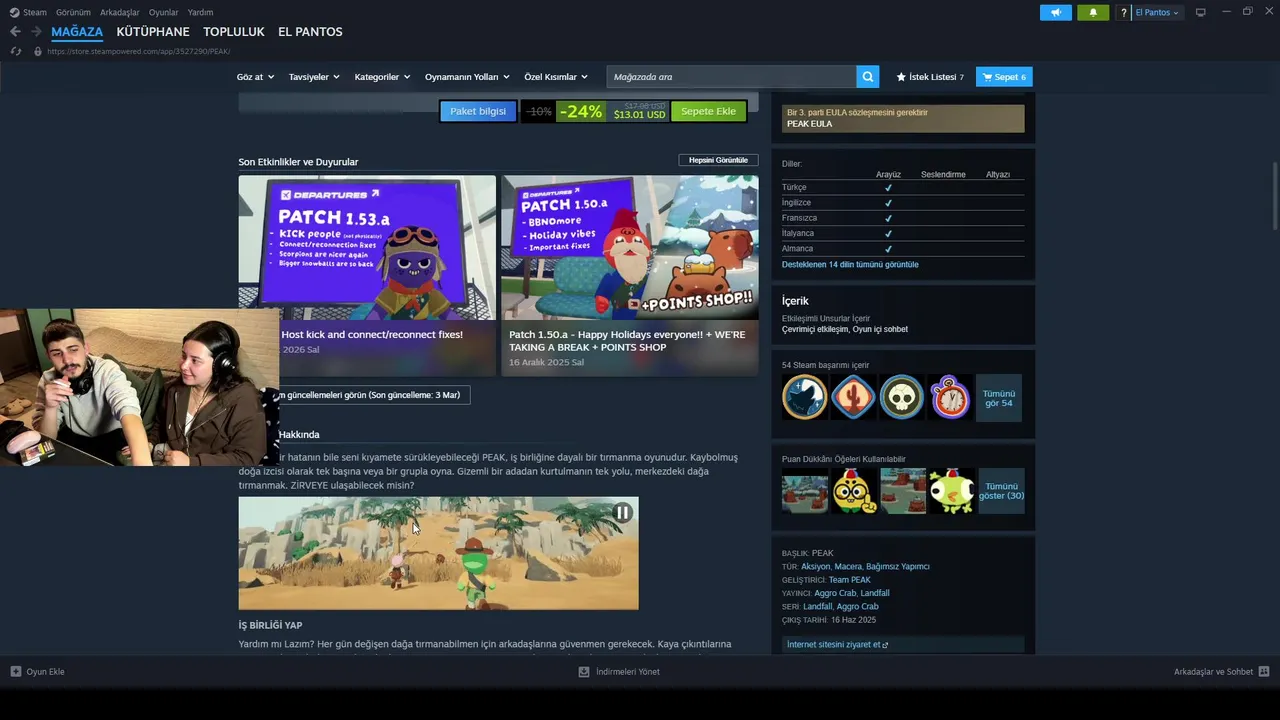Click the Host kick and connect/reconnect fixes title
This screenshot has width=1280, height=720.
pyautogui.click(x=372, y=335)
